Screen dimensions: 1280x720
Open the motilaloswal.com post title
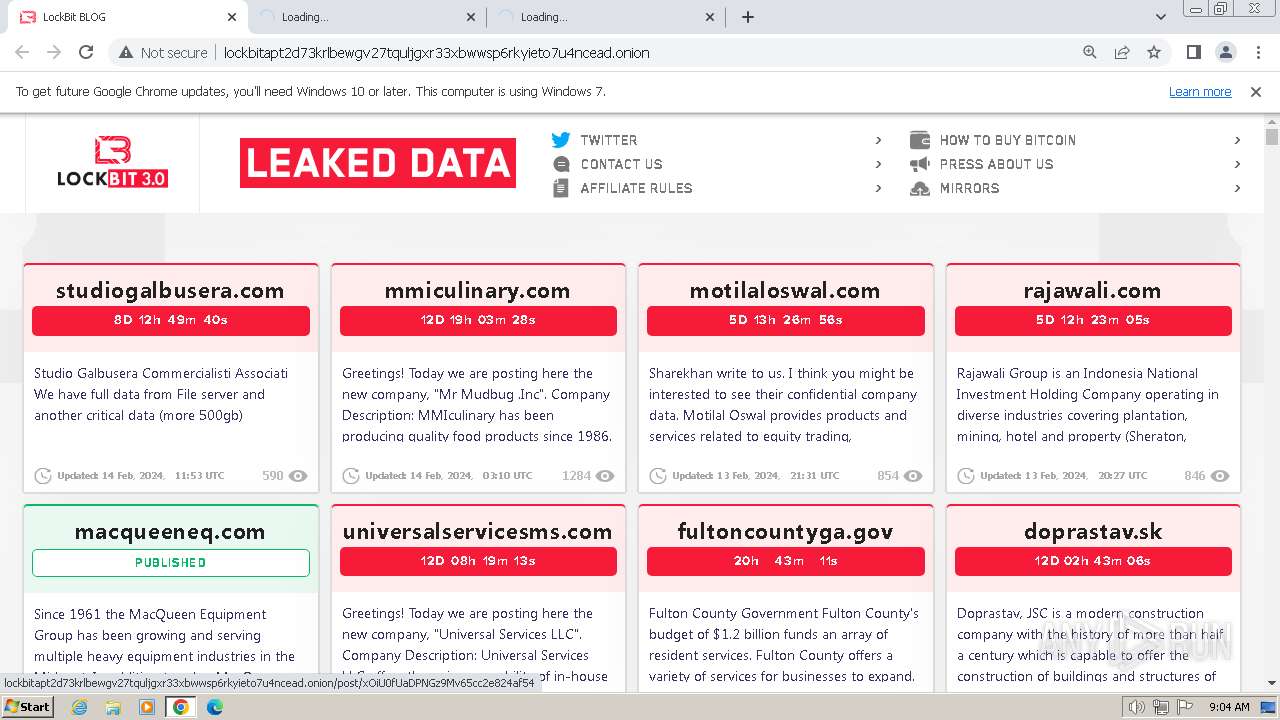[785, 291]
